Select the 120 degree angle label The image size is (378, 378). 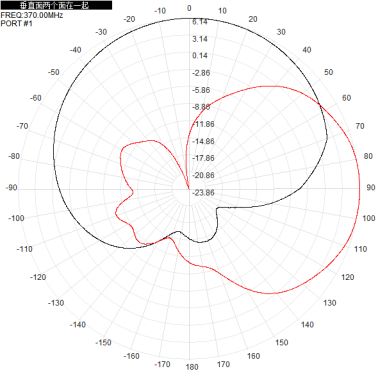[348, 277]
